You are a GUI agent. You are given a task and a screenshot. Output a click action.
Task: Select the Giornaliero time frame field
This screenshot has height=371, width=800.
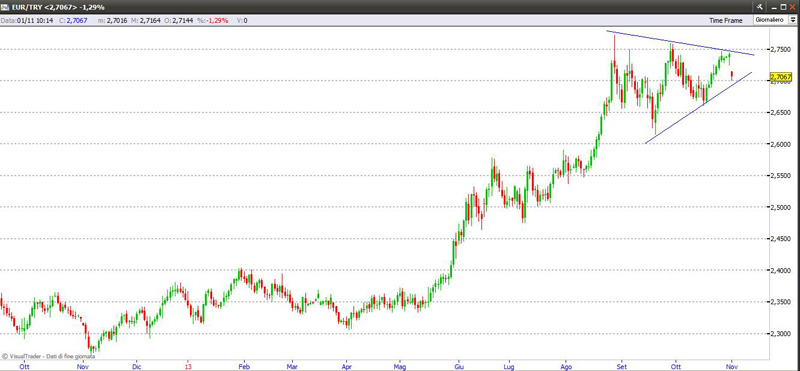pos(770,20)
